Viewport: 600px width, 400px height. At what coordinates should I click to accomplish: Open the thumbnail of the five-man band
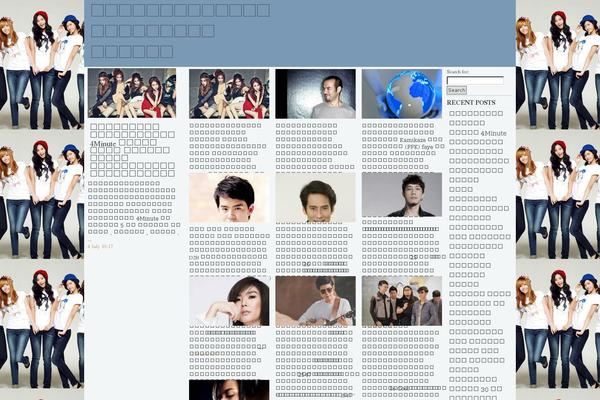point(402,301)
